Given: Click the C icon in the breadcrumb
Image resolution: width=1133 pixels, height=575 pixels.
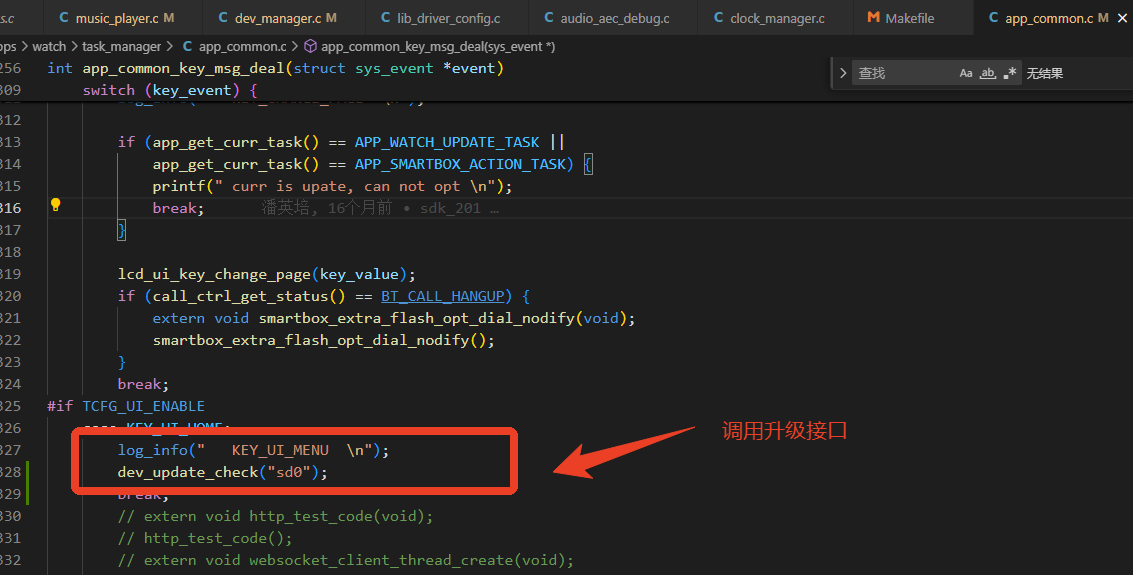Looking at the screenshot, I should point(187,46).
